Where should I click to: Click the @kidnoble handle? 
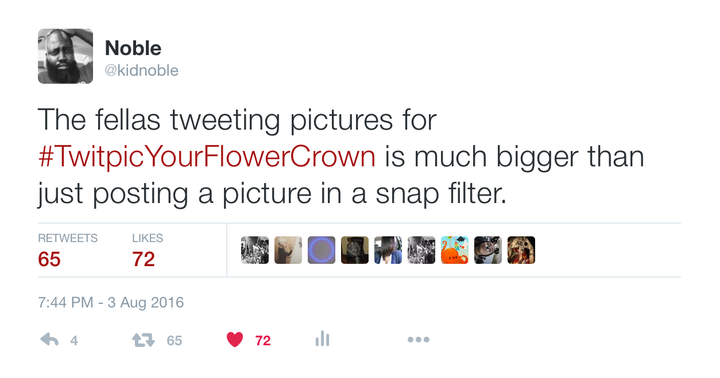(141, 70)
